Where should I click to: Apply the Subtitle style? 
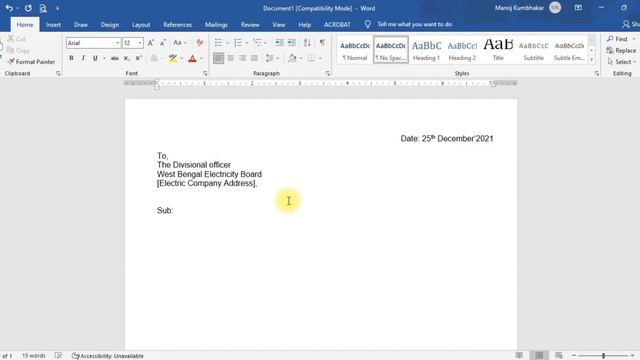click(x=533, y=50)
